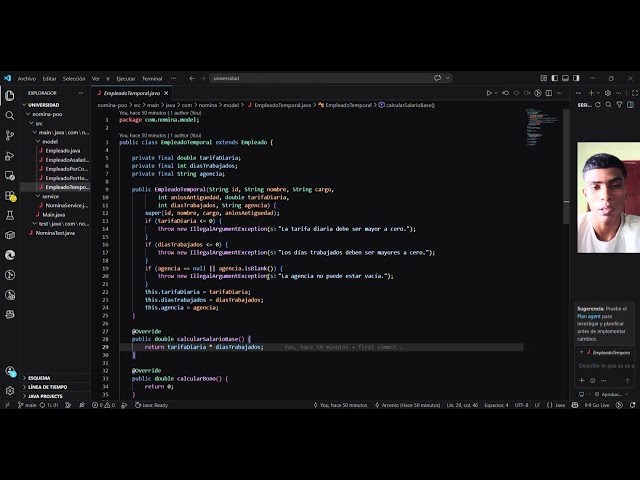Navigate back with the left arrow

point(192,78)
